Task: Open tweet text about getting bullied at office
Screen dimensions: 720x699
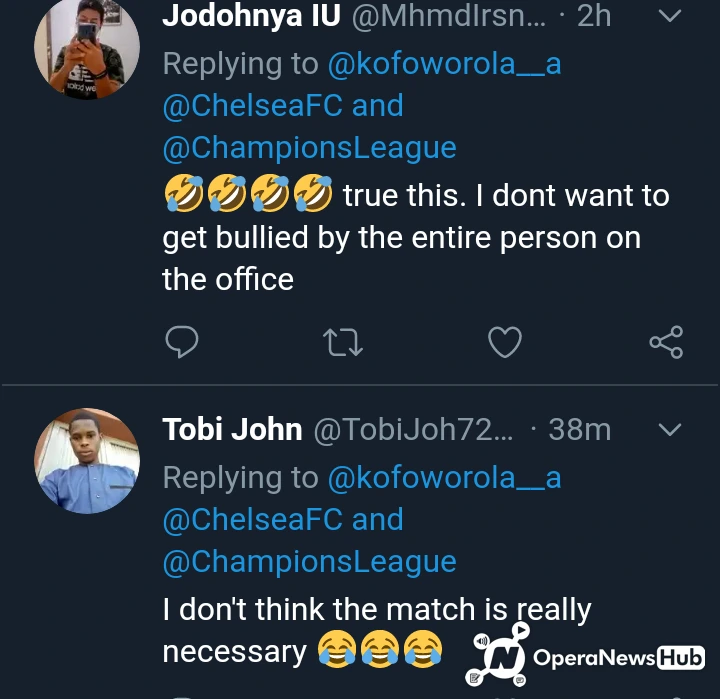Action: (x=400, y=237)
